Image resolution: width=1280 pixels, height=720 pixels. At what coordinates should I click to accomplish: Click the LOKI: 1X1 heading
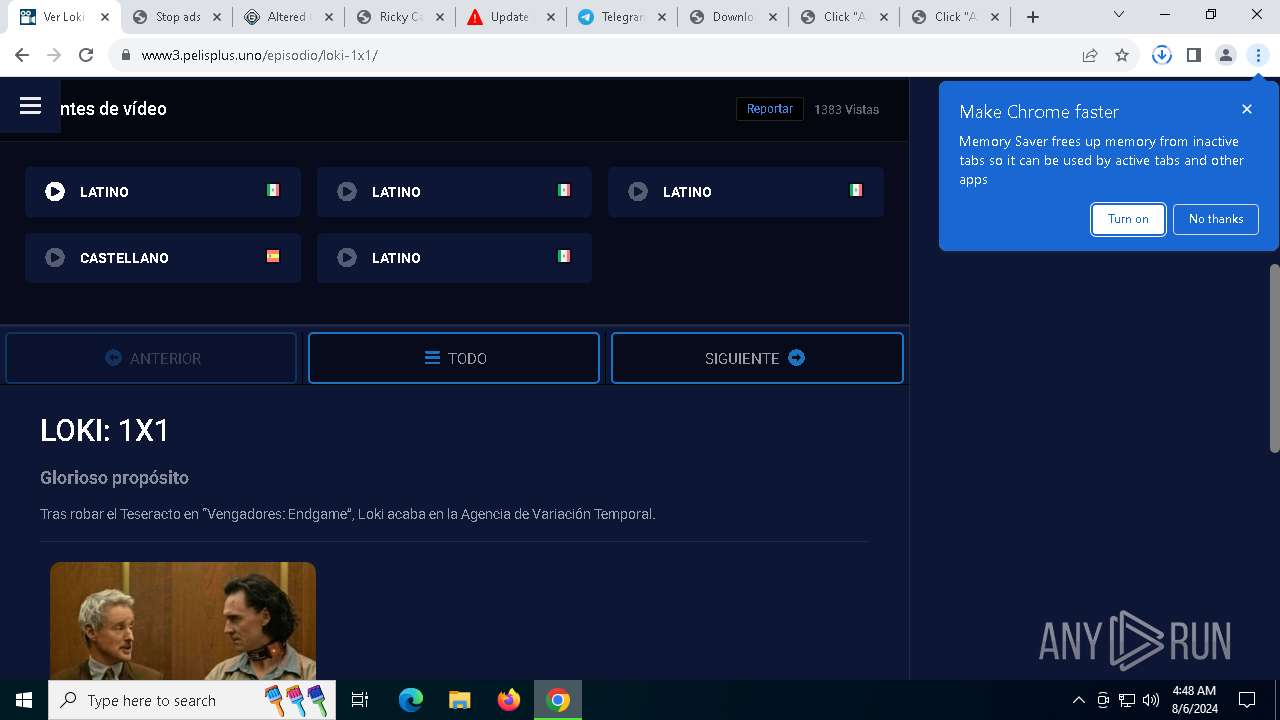click(x=105, y=430)
